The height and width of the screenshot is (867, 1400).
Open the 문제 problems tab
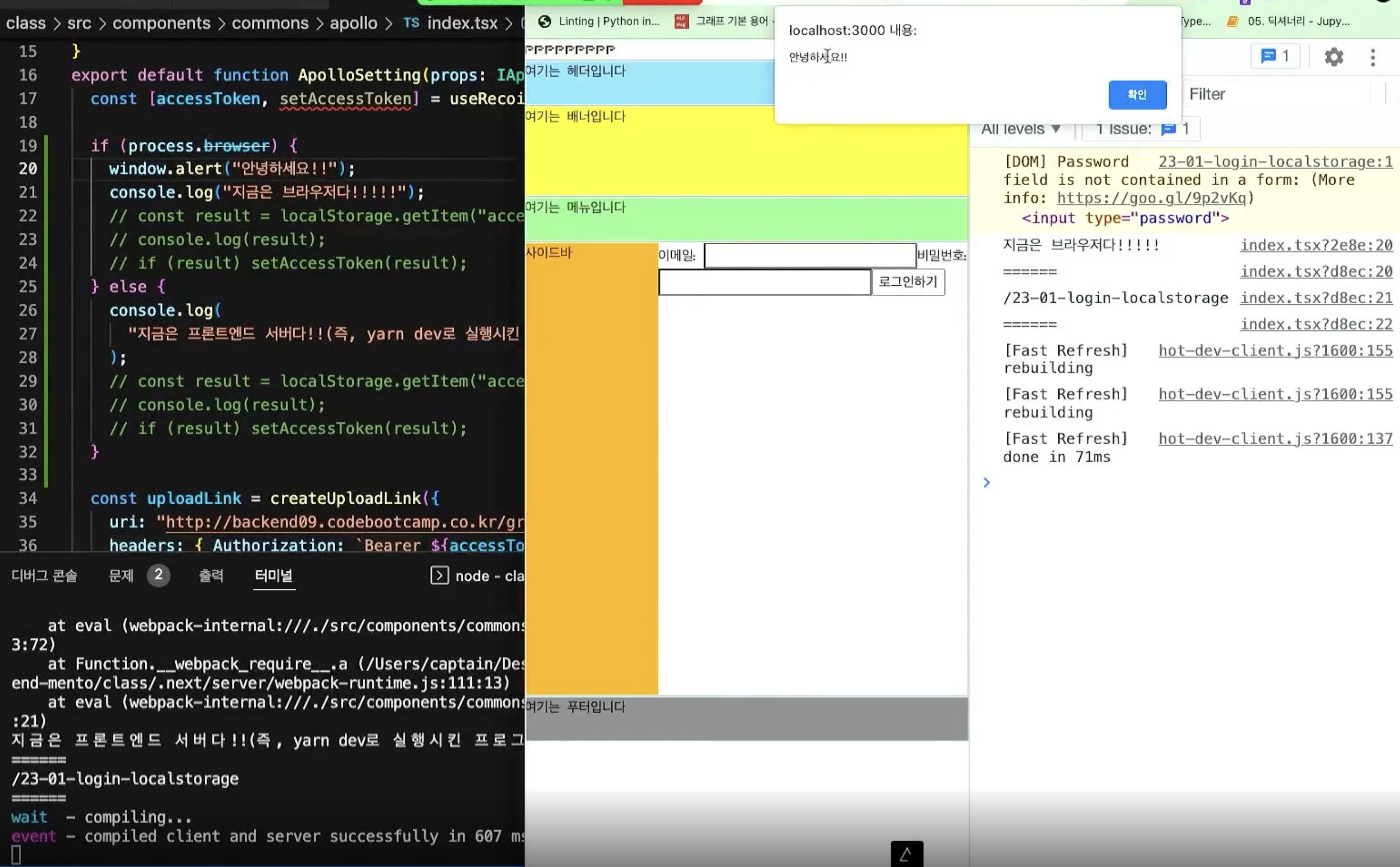click(121, 575)
